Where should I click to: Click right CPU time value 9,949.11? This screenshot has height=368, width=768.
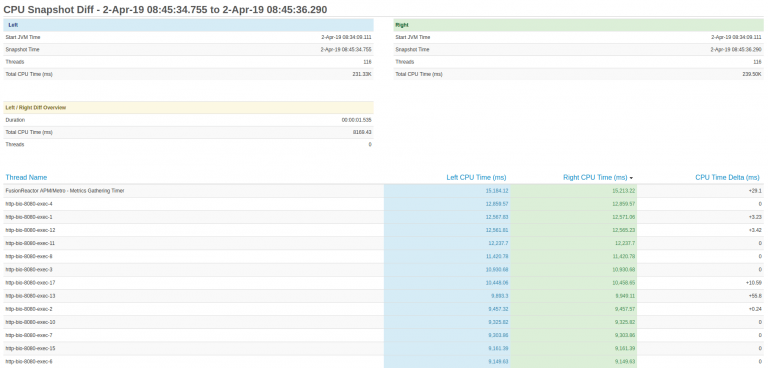(x=625, y=296)
